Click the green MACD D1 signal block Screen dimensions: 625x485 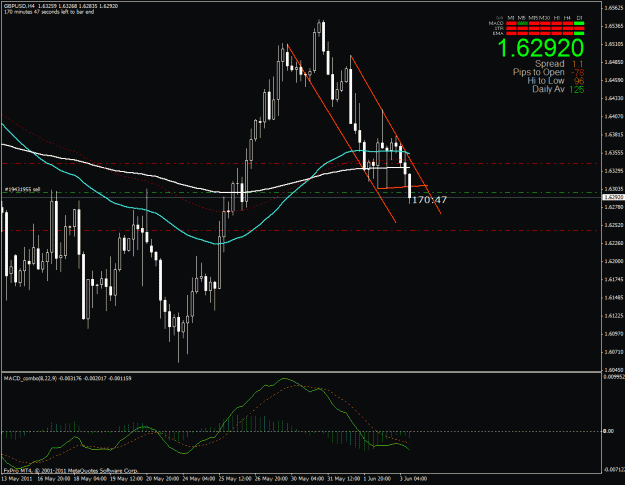click(x=579, y=23)
